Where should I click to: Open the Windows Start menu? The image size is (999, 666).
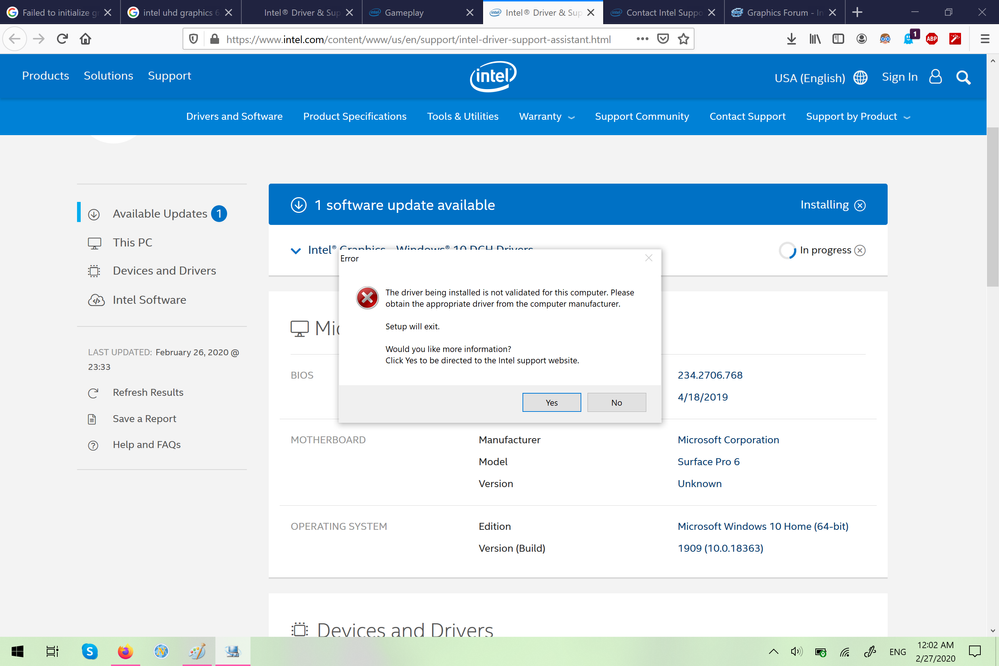click(17, 651)
